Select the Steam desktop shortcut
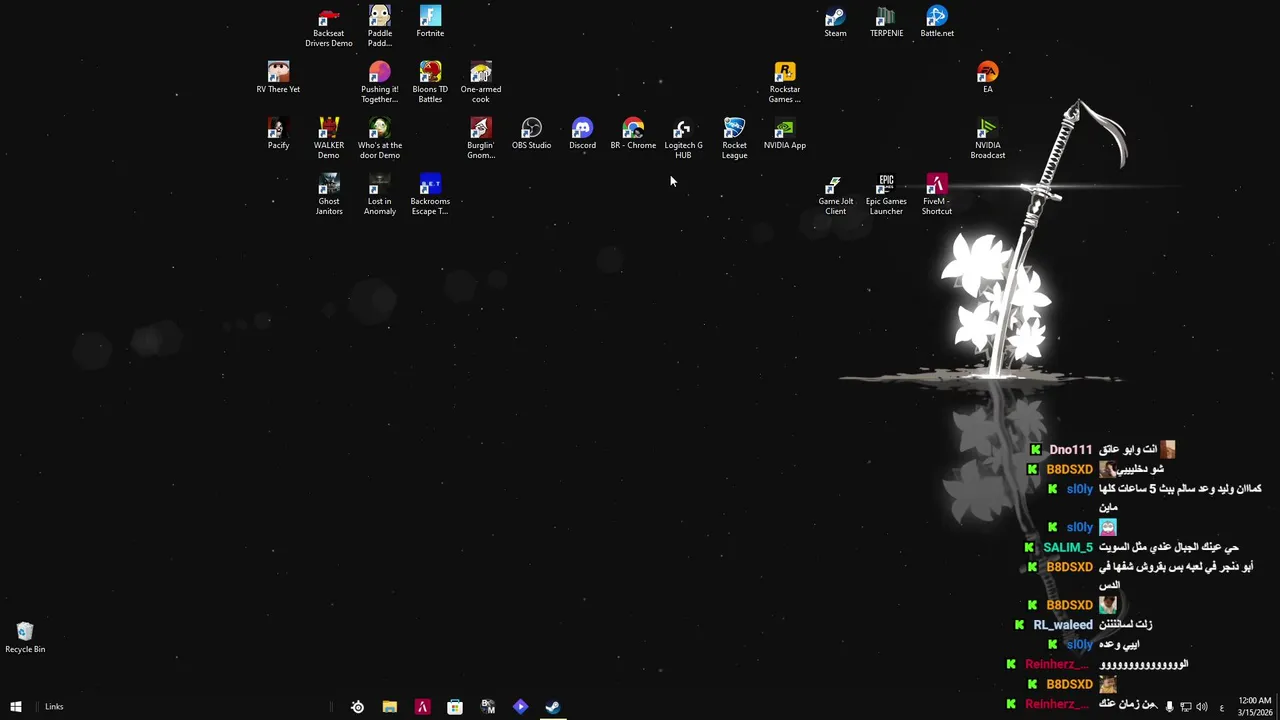 coord(835,22)
